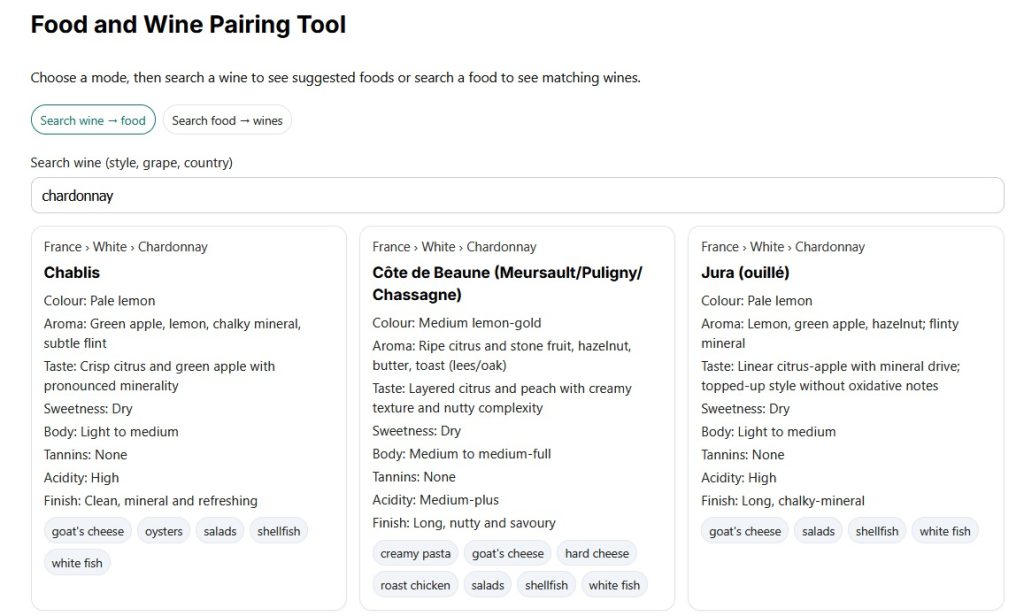Select 'goat's cheese' tag under Chablis
This screenshot has width=1024, height=616.
88,531
